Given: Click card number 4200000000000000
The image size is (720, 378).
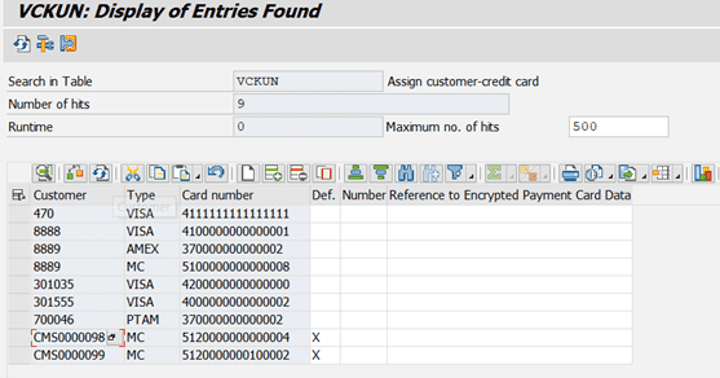Looking at the screenshot, I should [x=245, y=284].
